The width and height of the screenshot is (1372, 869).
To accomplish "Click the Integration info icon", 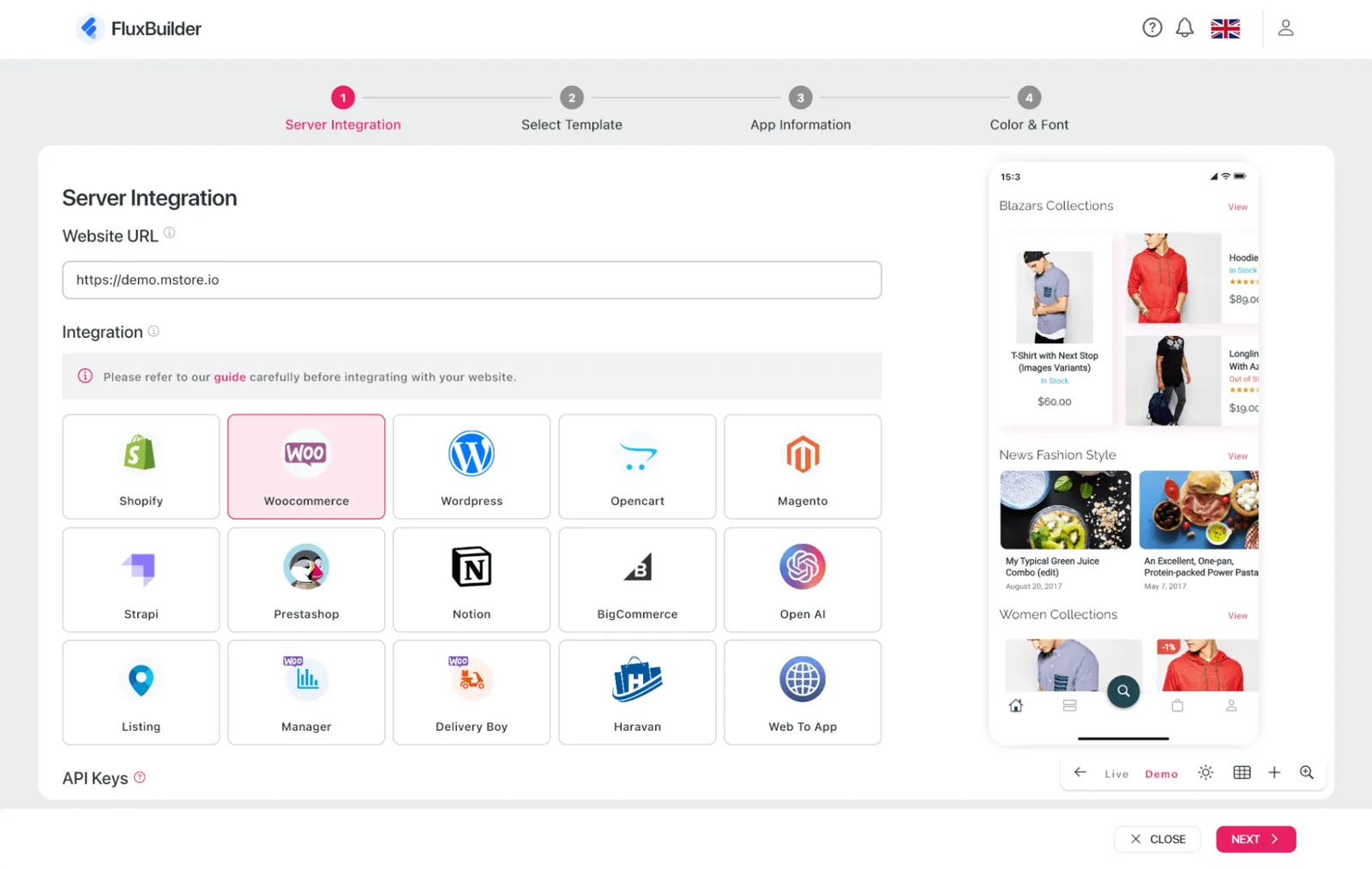I will pos(153,330).
